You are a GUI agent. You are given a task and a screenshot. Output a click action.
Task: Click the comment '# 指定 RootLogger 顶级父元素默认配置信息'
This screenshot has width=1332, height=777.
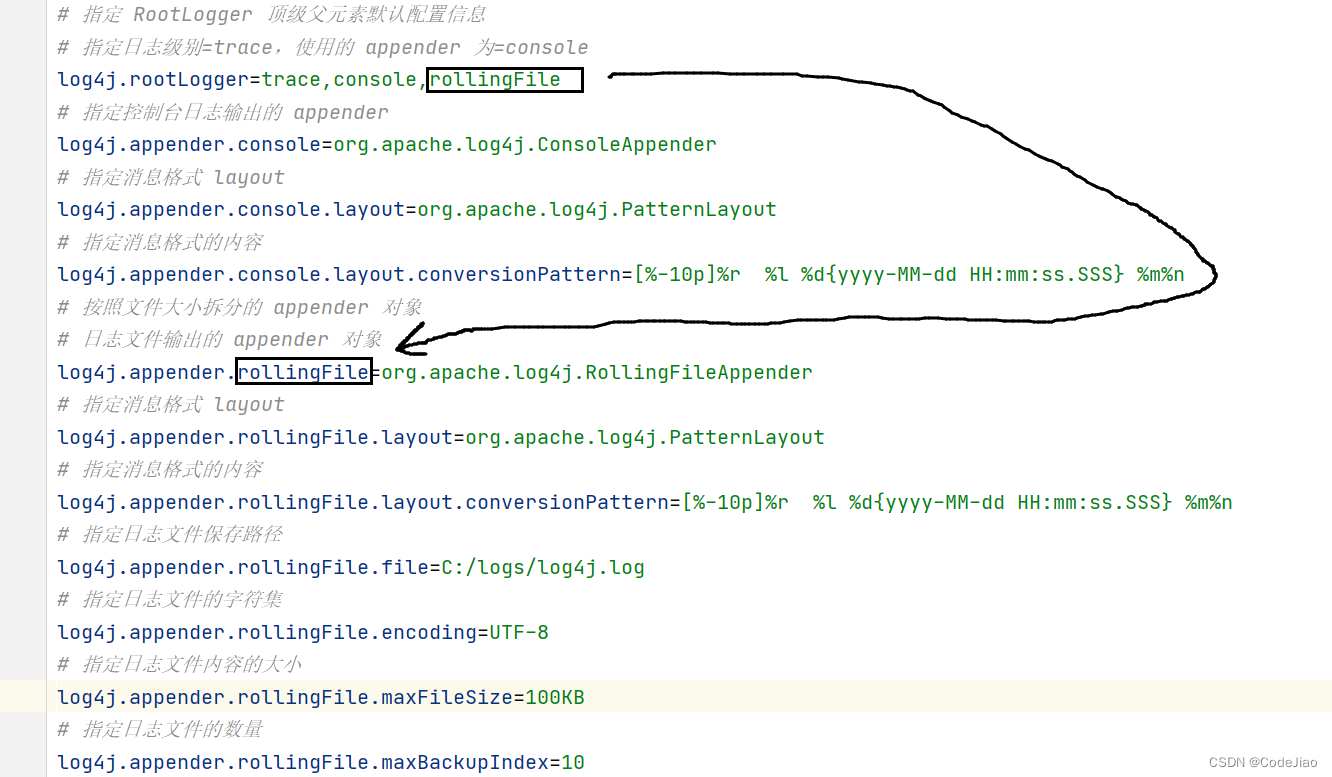[x=272, y=15]
